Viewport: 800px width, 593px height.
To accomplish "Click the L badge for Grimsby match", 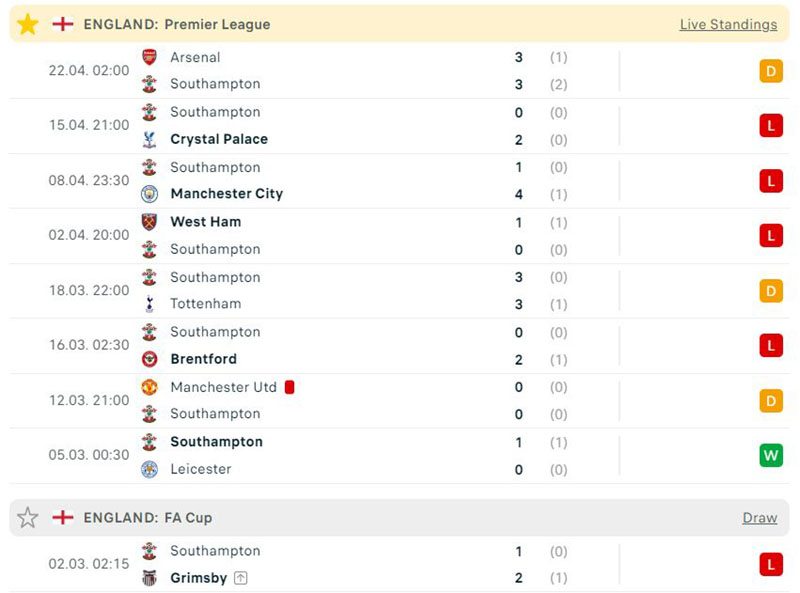I will (x=770, y=565).
